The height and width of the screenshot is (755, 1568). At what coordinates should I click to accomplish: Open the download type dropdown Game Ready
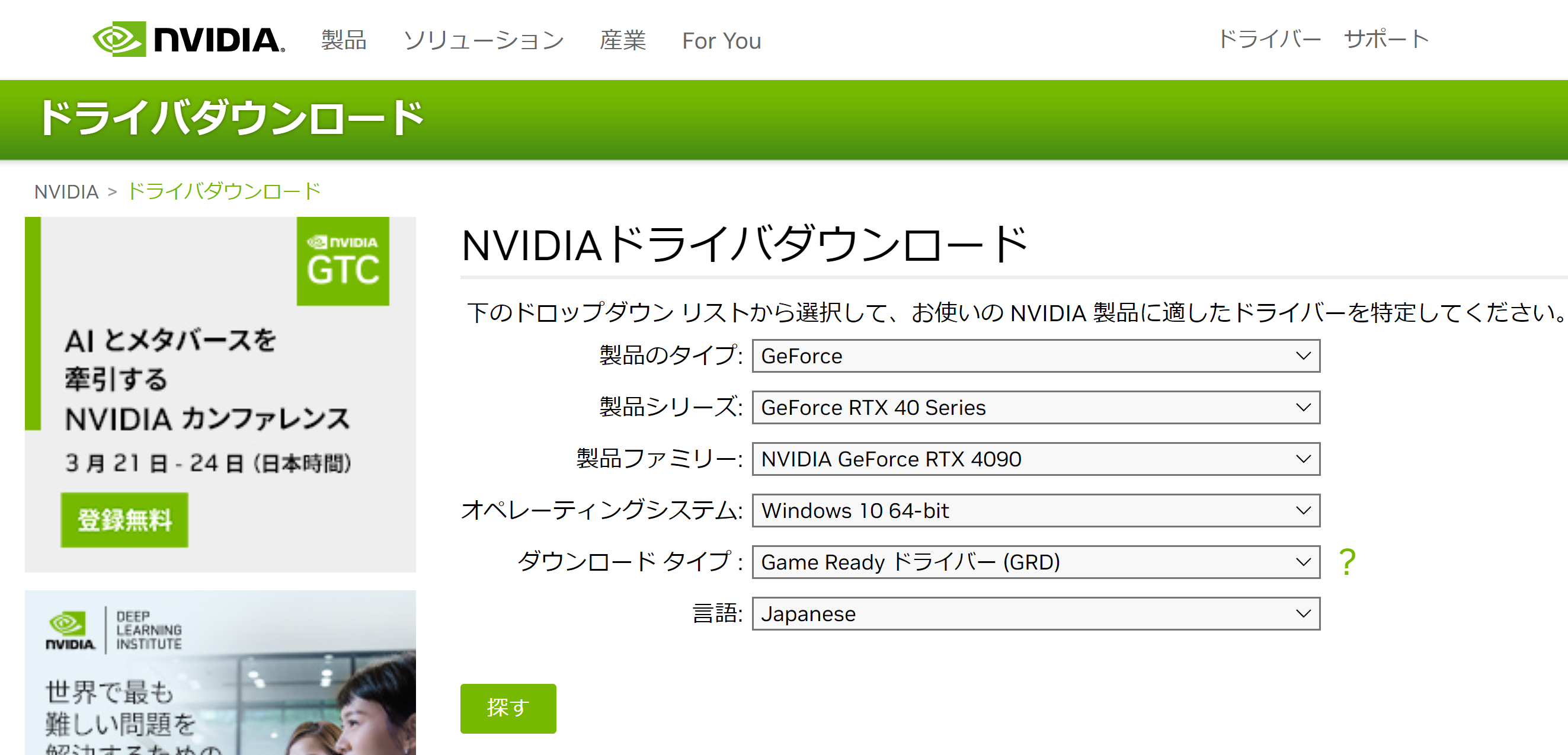1036,561
